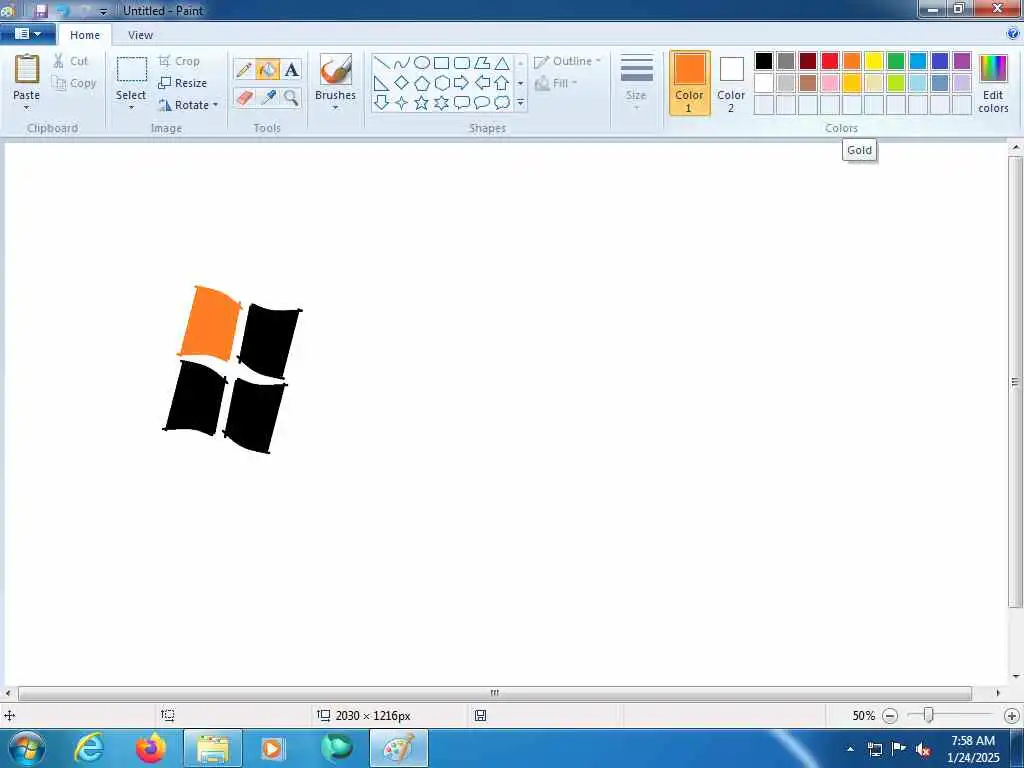Choose the Rounded rectangular callout shape

[462, 103]
